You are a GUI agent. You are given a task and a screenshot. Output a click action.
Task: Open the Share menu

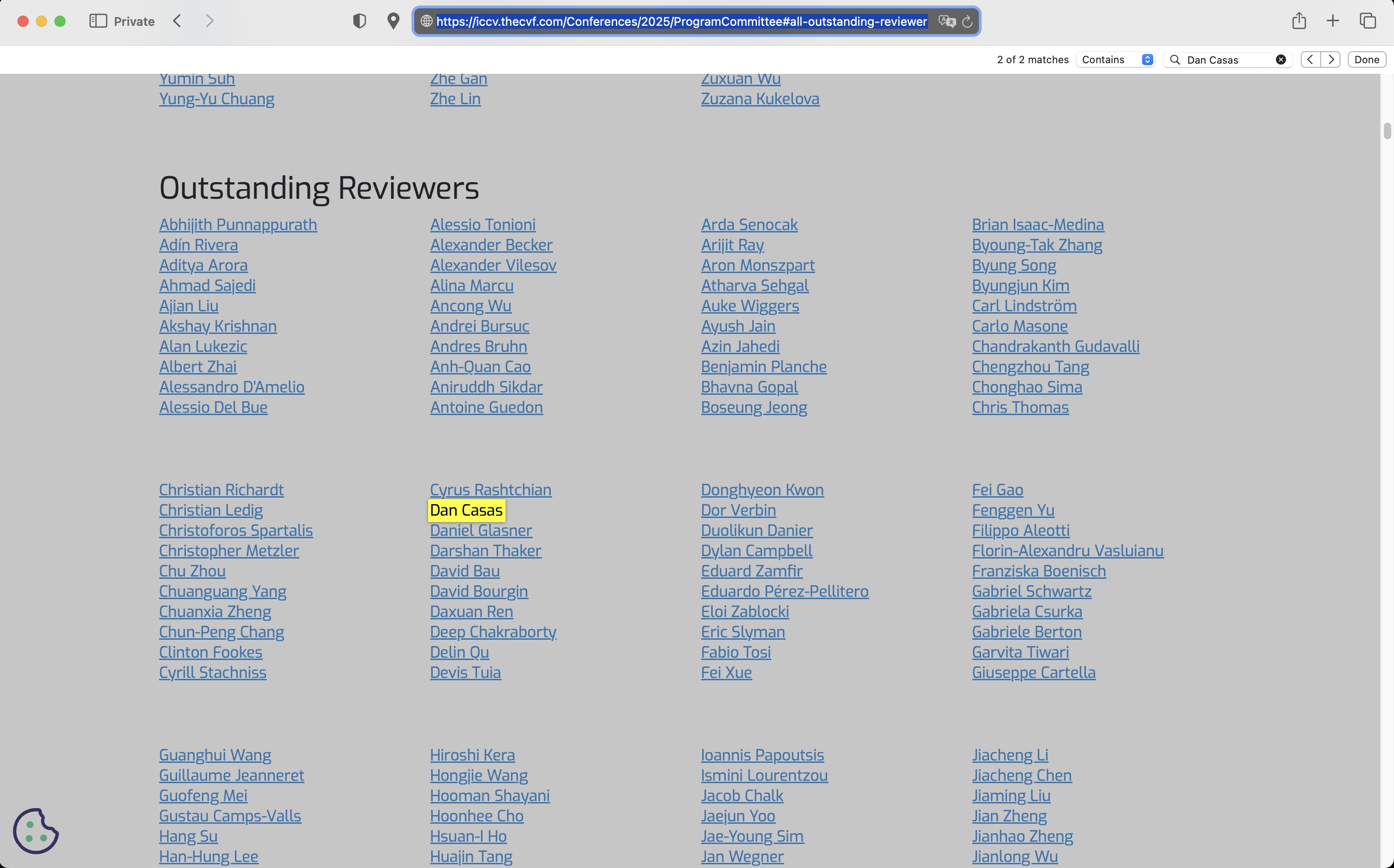point(1299,21)
